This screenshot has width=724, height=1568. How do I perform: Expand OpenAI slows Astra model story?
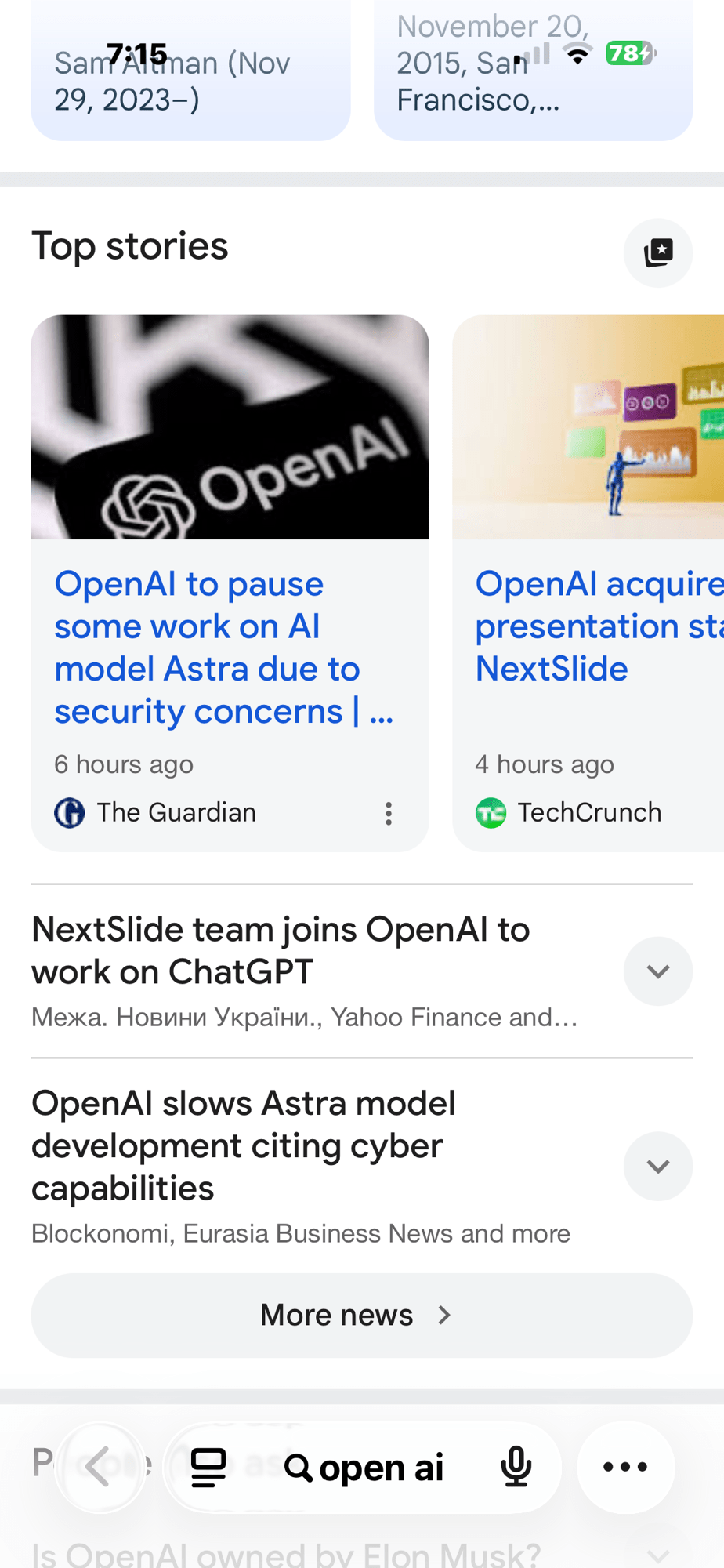(658, 1166)
